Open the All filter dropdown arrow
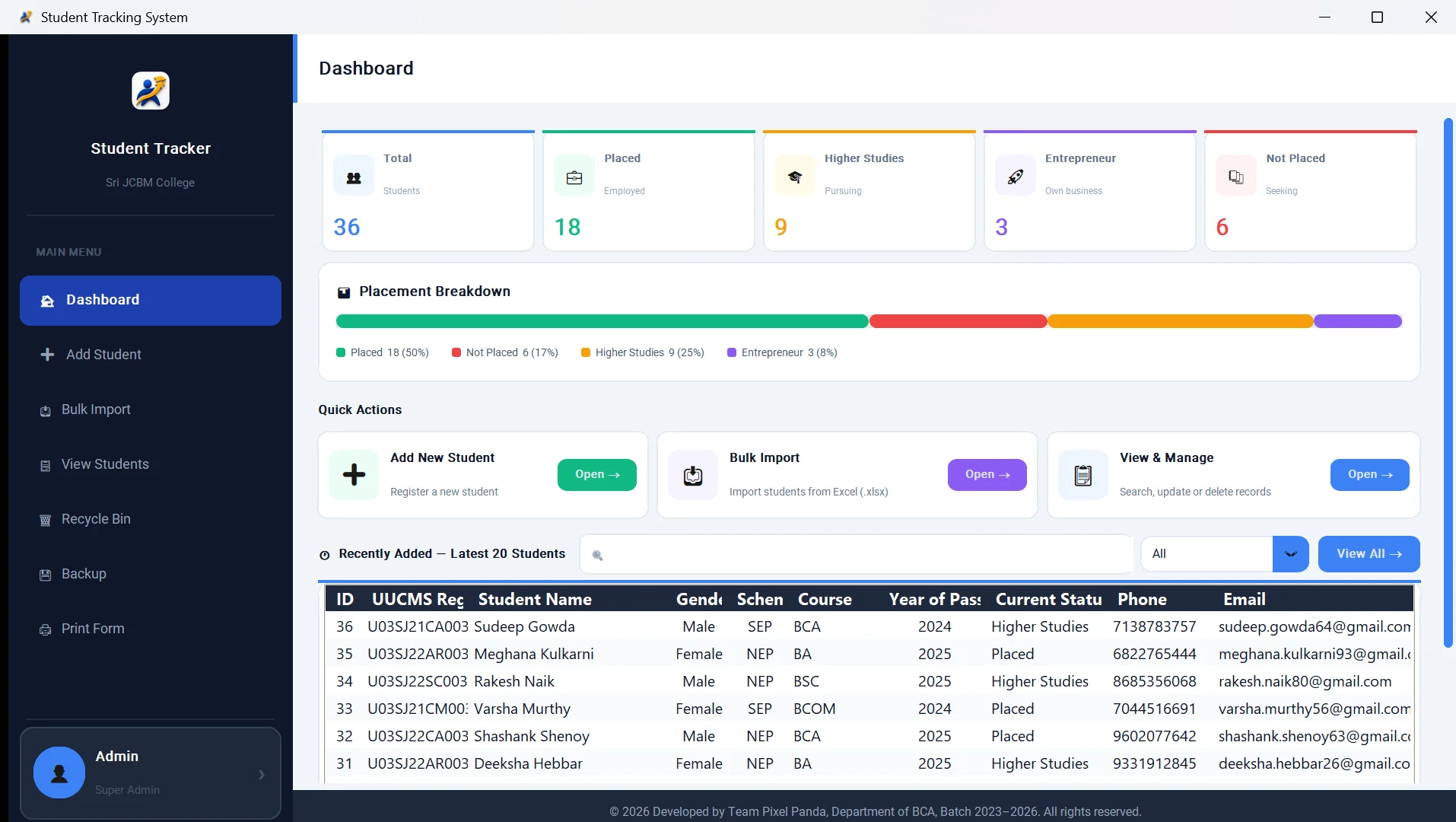Viewport: 1456px width, 822px height. click(1291, 554)
